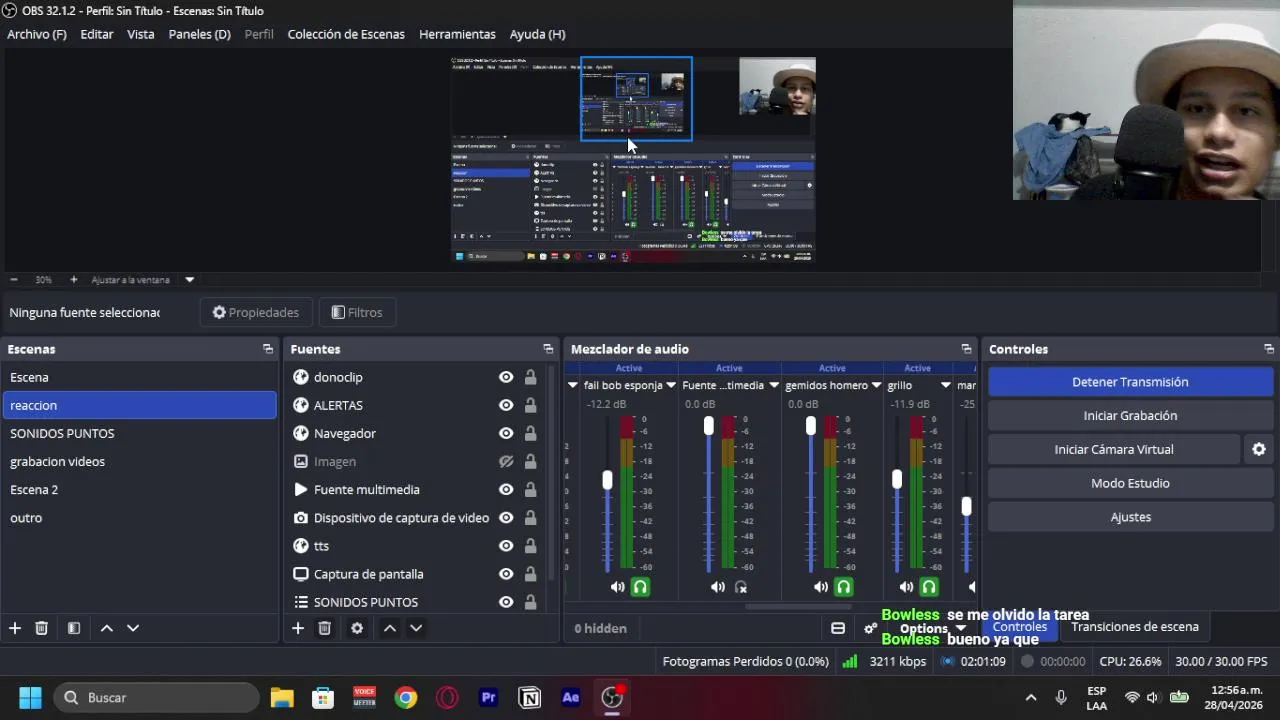Adjust gemidos homero volume slider
The width and height of the screenshot is (1280, 720).
point(811,427)
